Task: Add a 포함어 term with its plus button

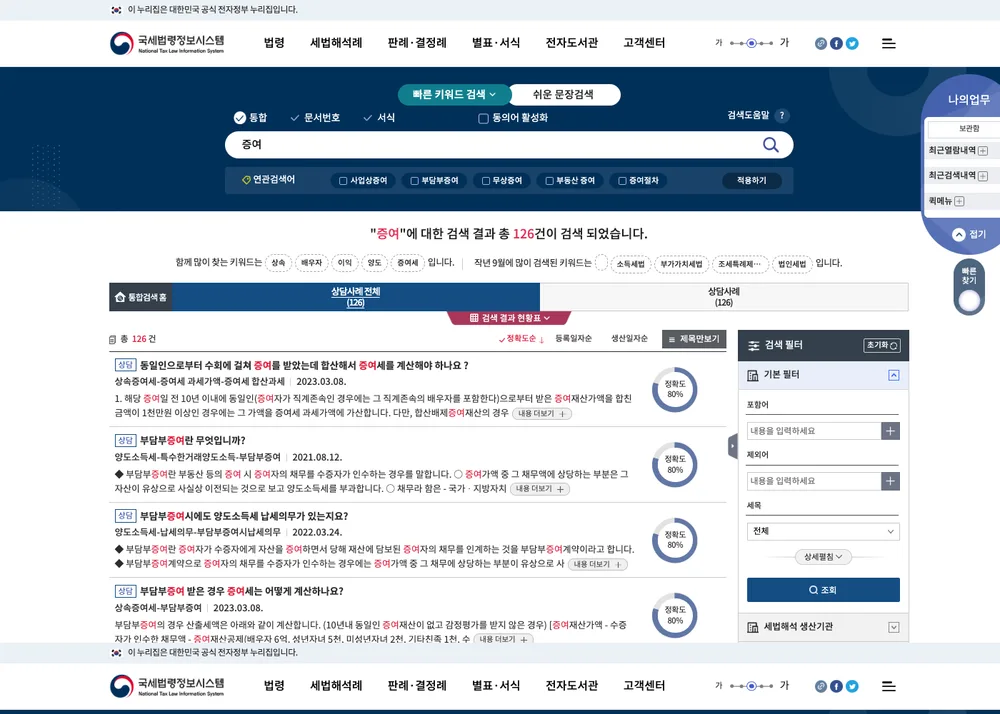Action: tap(890, 431)
